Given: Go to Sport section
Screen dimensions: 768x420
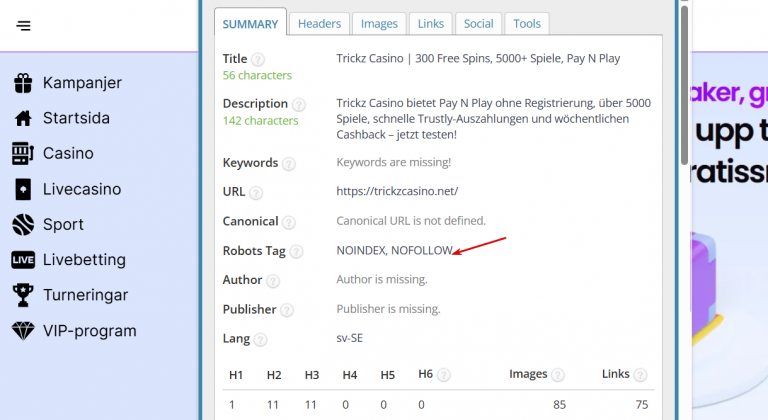Looking at the screenshot, I should pos(63,224).
